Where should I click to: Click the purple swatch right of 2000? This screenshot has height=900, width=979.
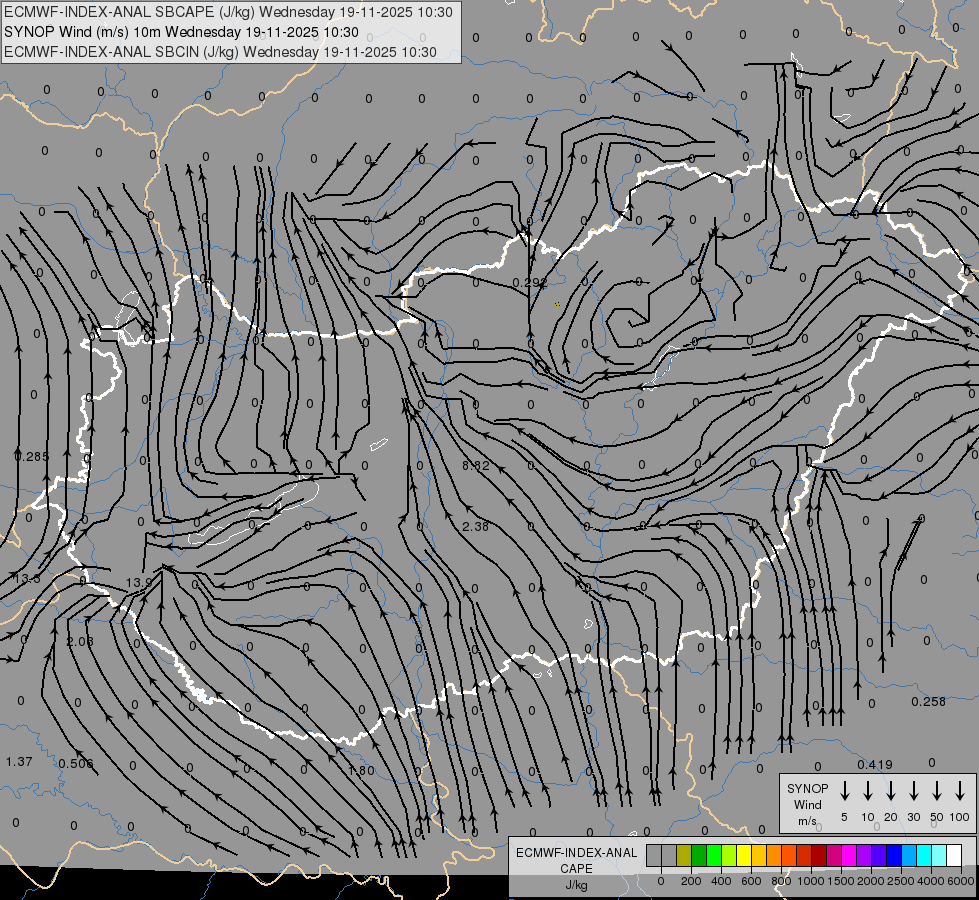879,855
